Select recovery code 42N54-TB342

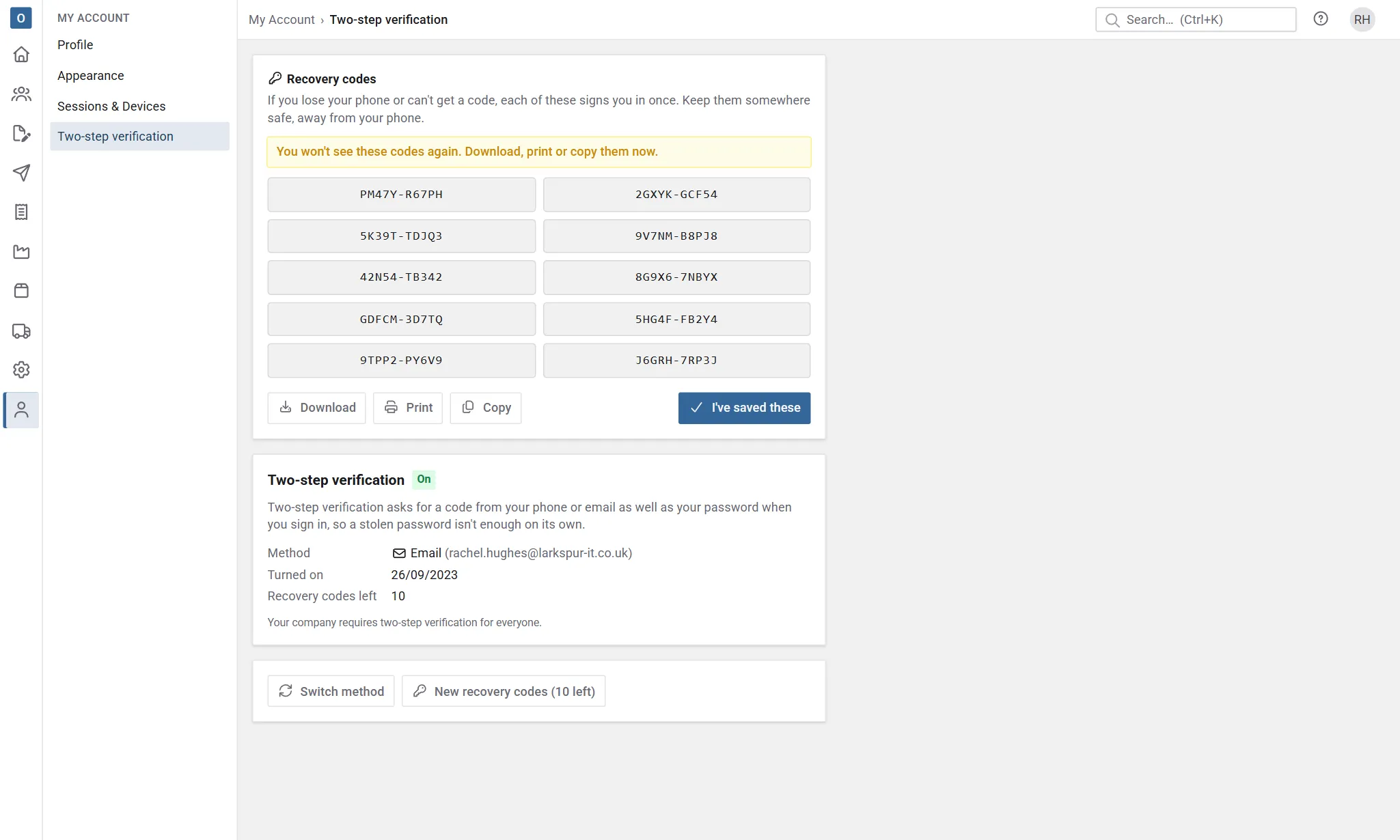point(402,277)
